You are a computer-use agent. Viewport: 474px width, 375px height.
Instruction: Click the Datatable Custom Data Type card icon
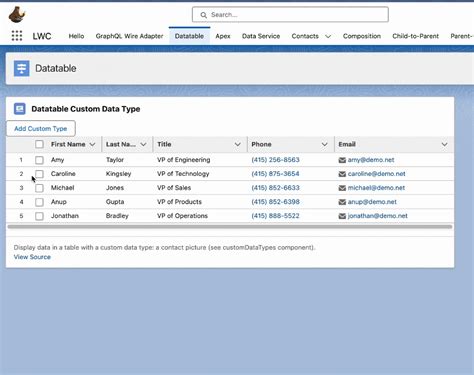click(x=20, y=109)
